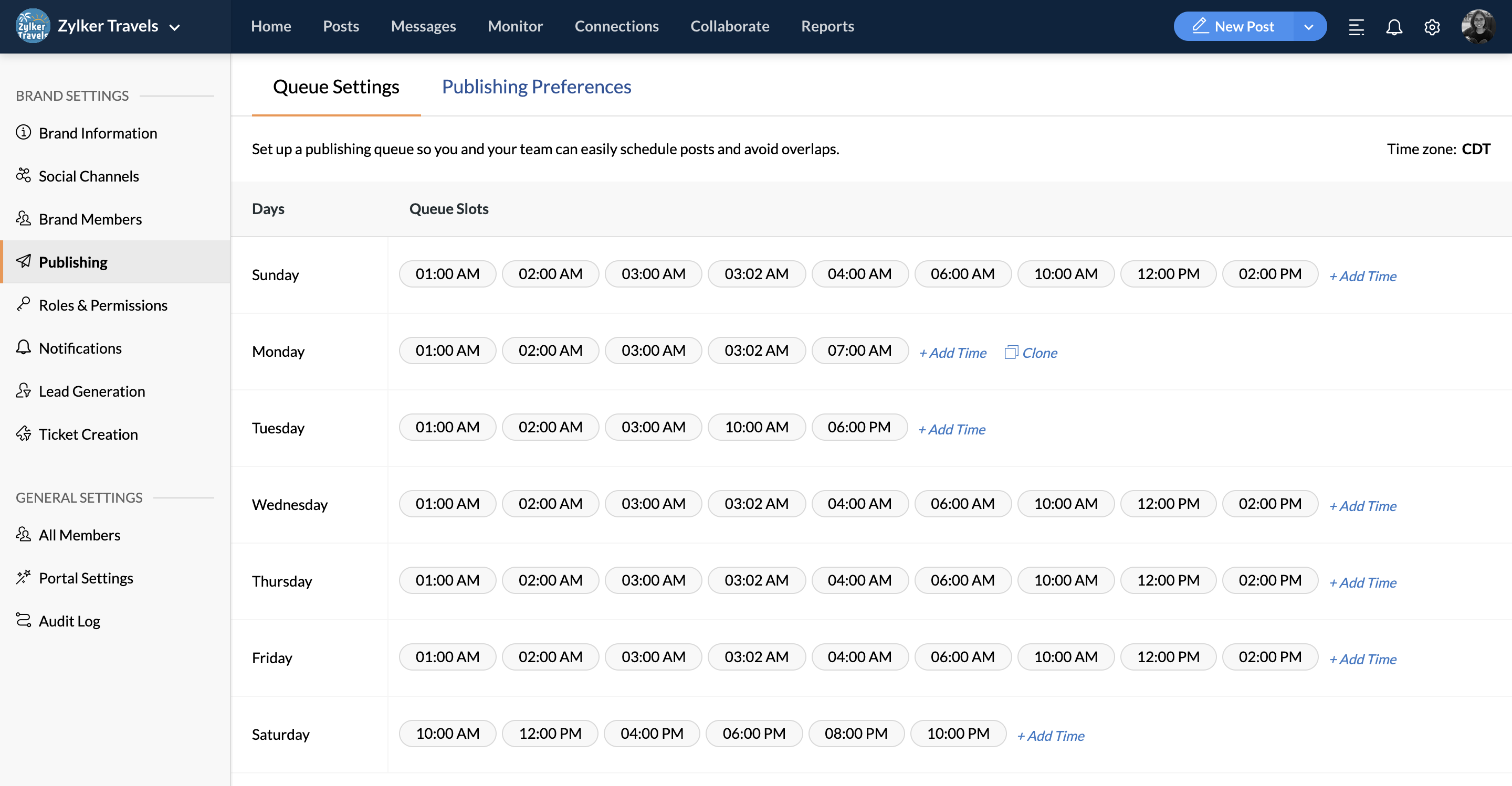Click Add Time for Tuesday

pyautogui.click(x=951, y=429)
